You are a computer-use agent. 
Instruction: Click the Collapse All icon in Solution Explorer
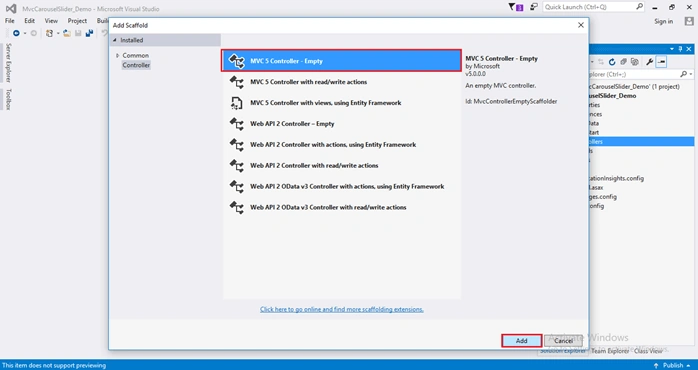click(x=624, y=62)
